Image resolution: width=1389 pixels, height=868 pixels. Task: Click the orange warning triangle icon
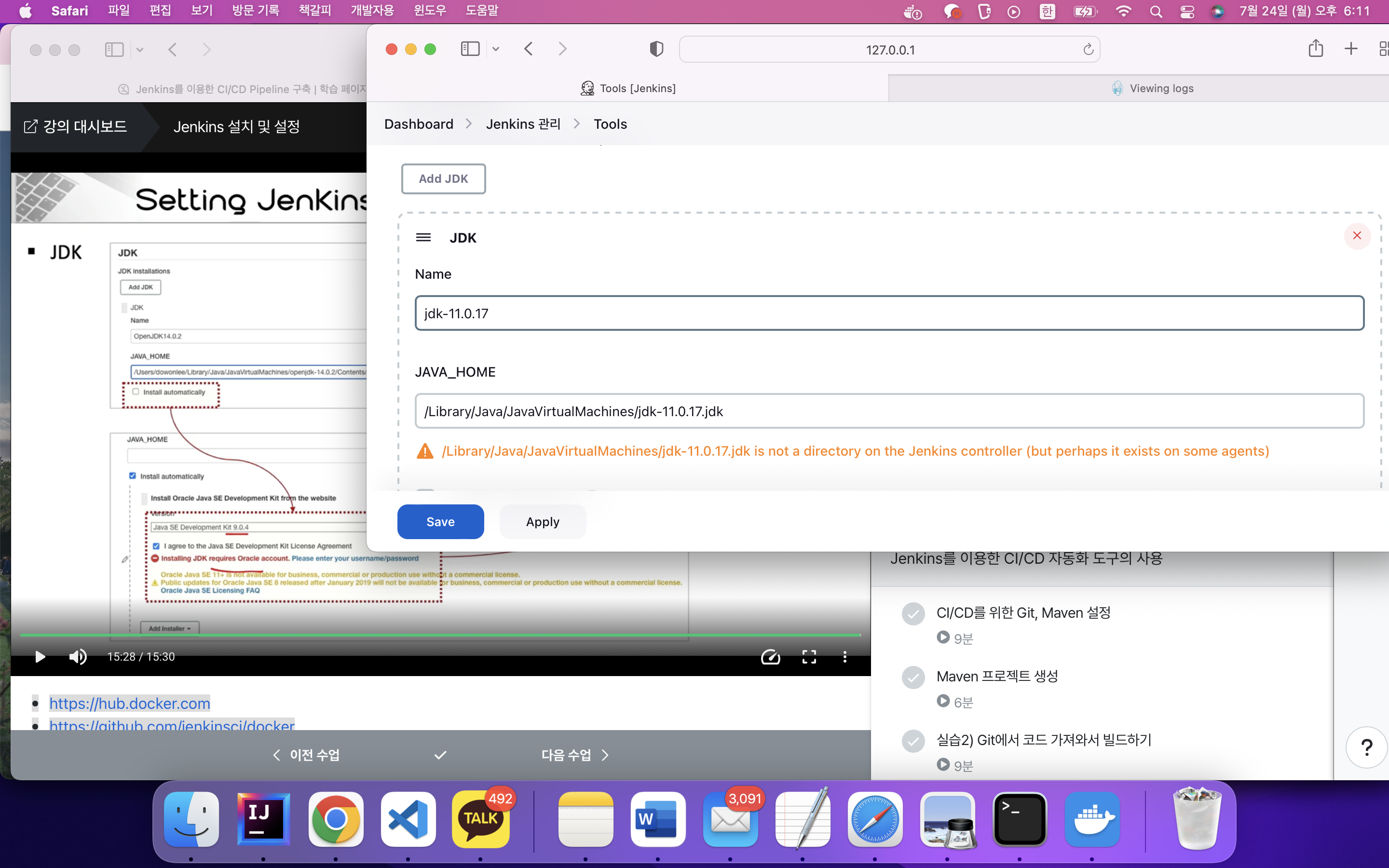point(425,451)
